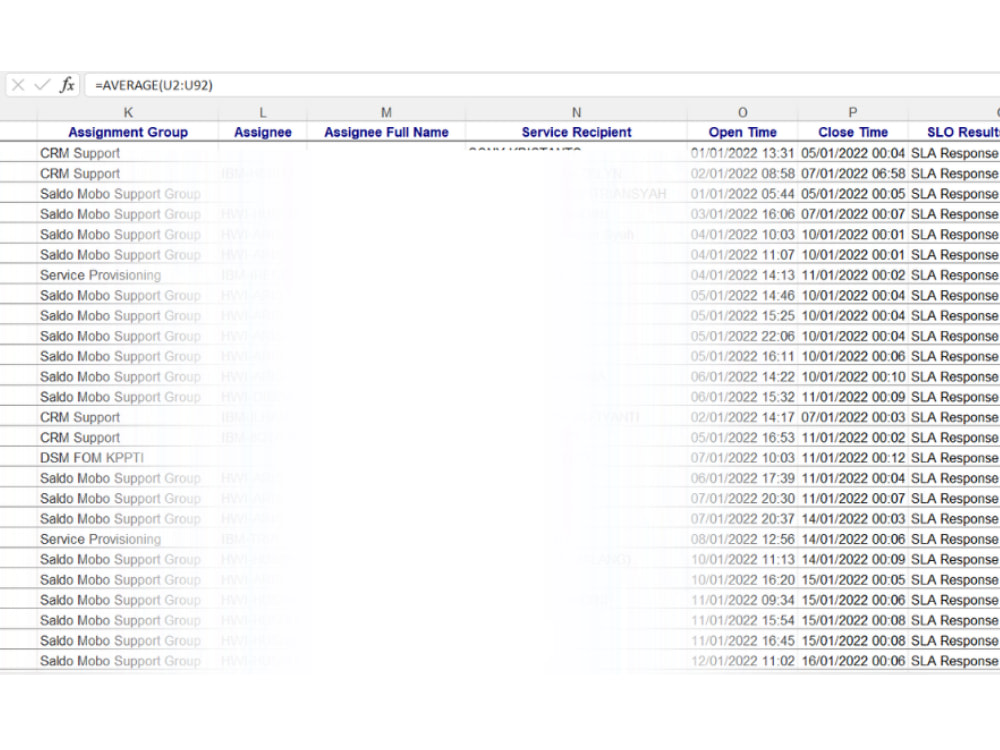Click the SLO Result header cell
The width and height of the screenshot is (1000, 750).
coord(954,132)
